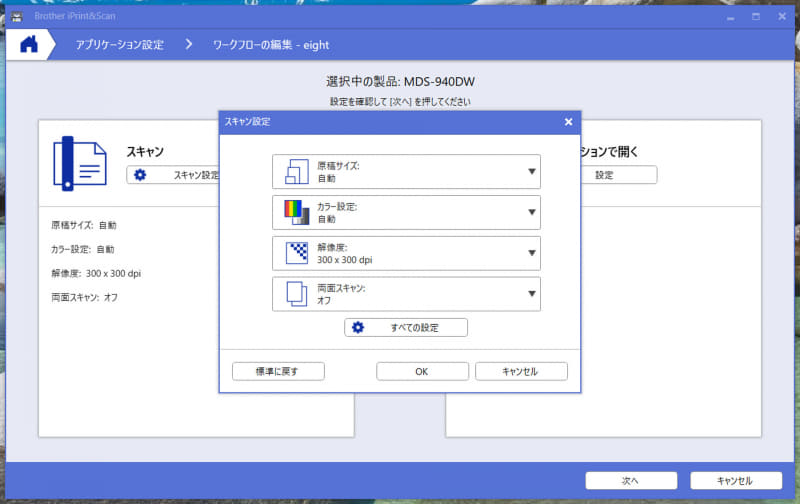Click the scanner document icon in main window
This screenshot has height=504, width=800.
80,163
